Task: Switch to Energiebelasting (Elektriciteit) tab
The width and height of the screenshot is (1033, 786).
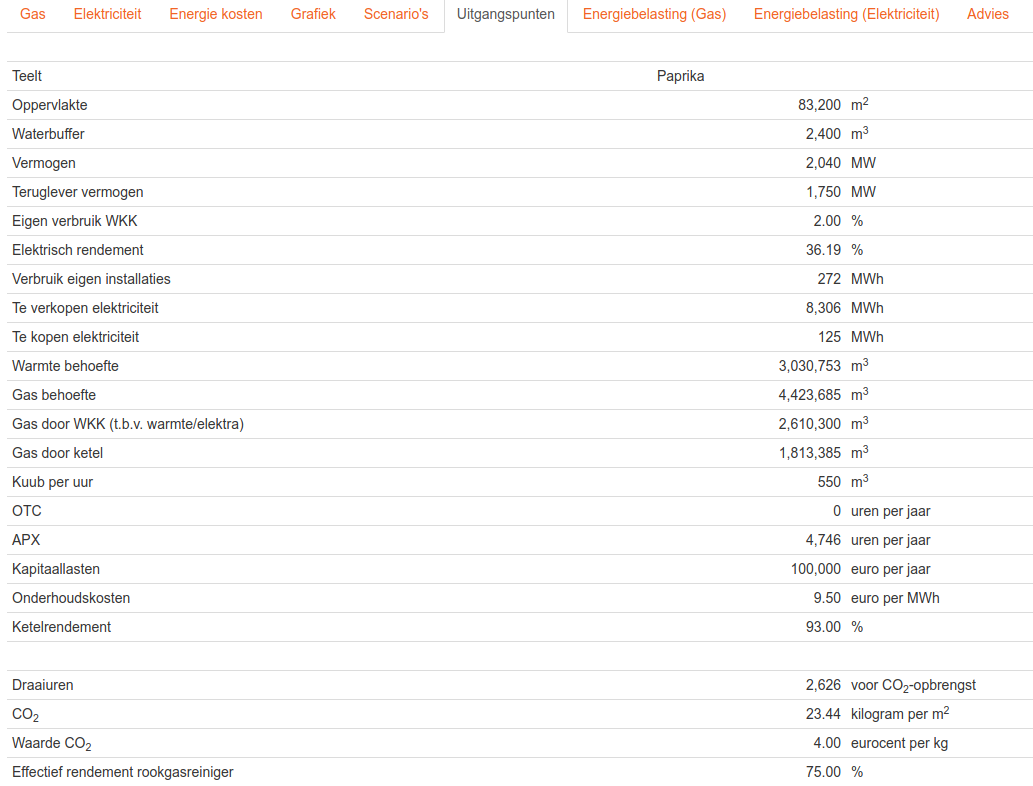Action: tap(846, 14)
